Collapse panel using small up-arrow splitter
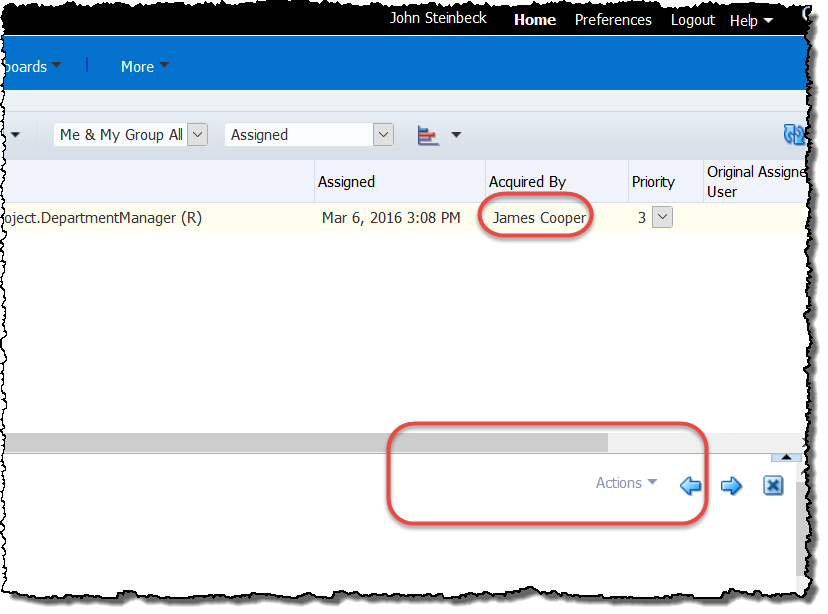 (787, 457)
